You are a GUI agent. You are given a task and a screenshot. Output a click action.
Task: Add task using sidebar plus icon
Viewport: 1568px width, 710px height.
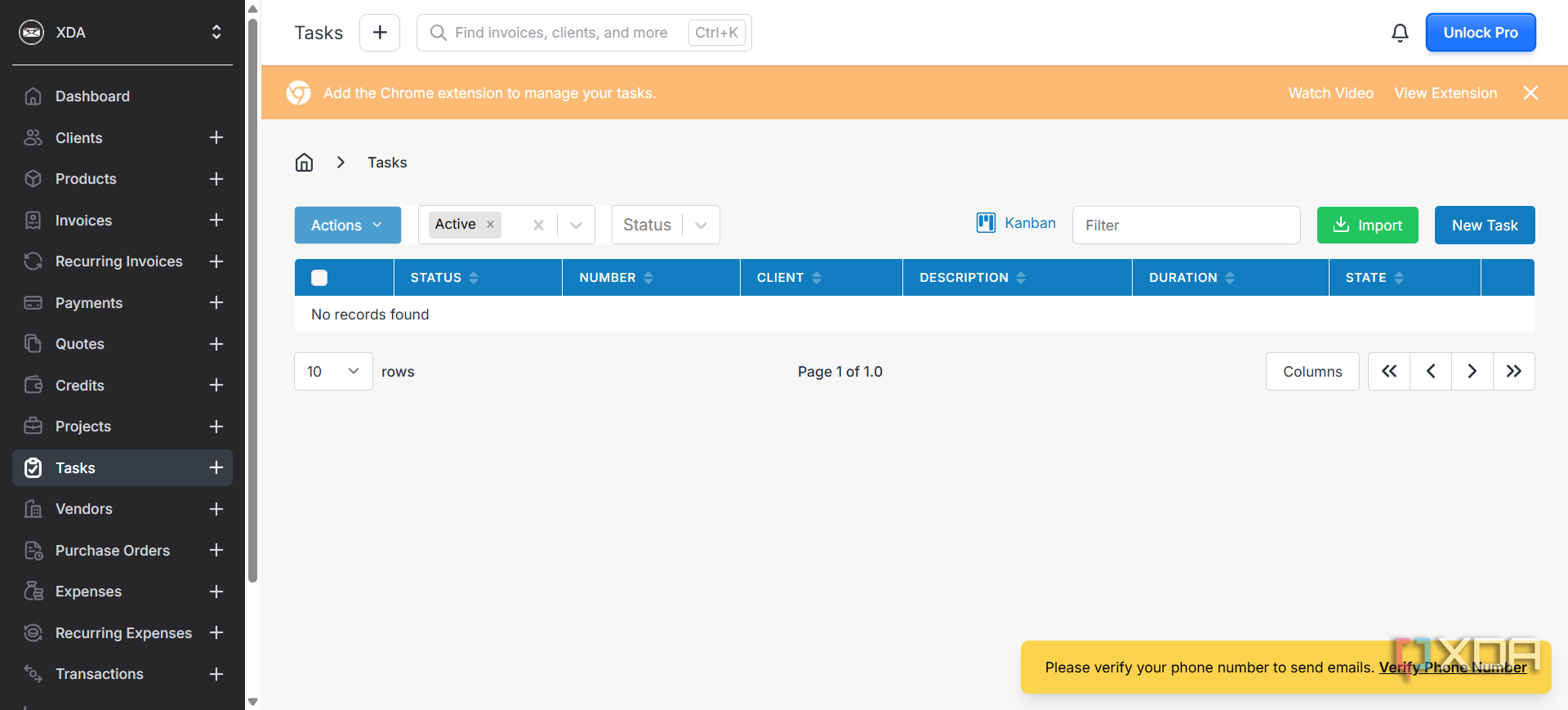216,468
